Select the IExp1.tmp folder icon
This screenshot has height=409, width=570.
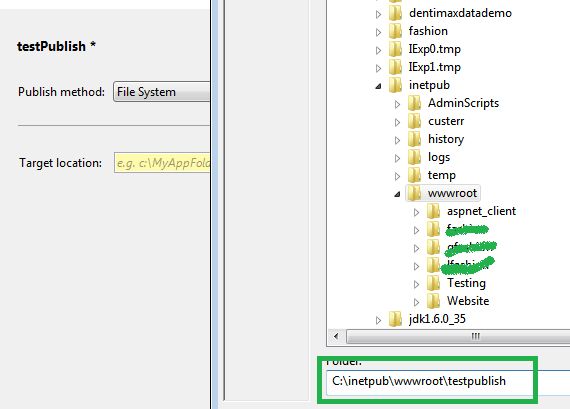click(x=395, y=67)
